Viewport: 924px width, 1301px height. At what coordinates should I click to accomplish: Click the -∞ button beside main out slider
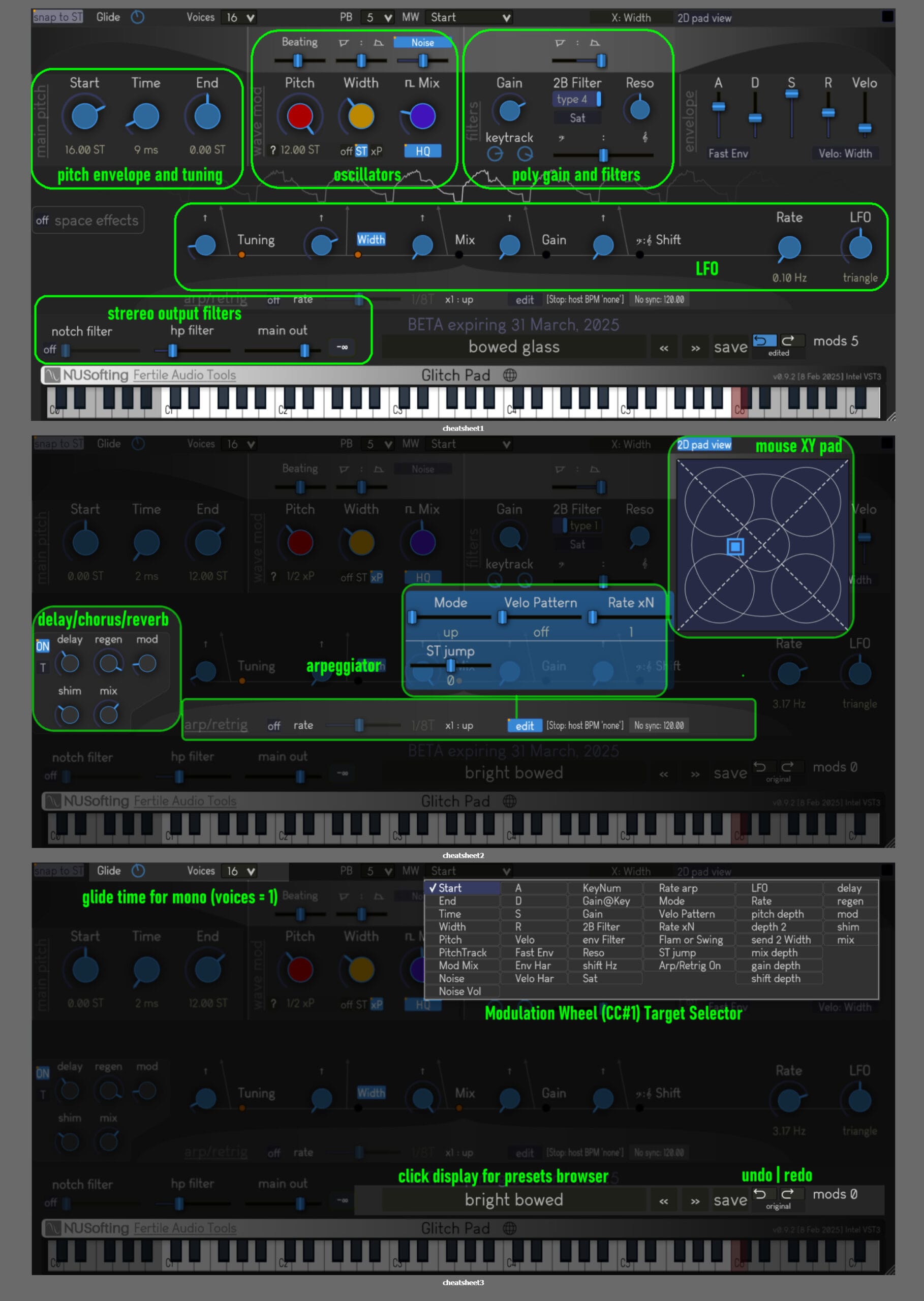pos(342,347)
